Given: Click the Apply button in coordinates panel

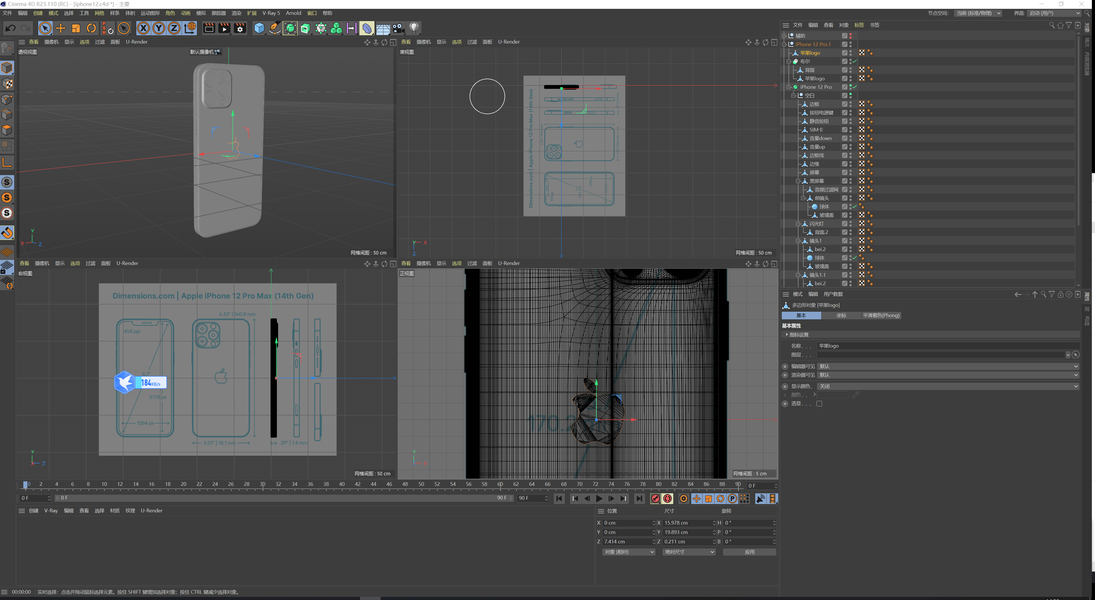Looking at the screenshot, I should tap(749, 552).
